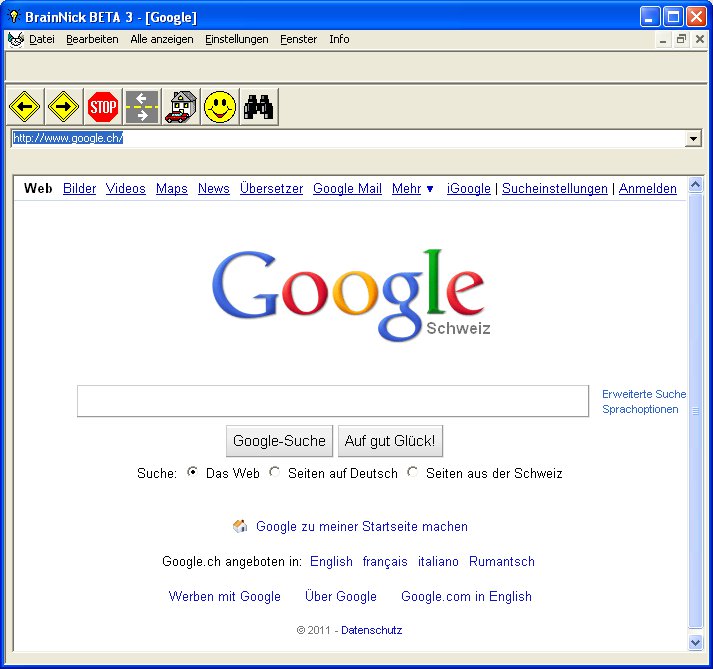The height and width of the screenshot is (669, 713).
Task: Open the Videos link
Action: [x=126, y=188]
